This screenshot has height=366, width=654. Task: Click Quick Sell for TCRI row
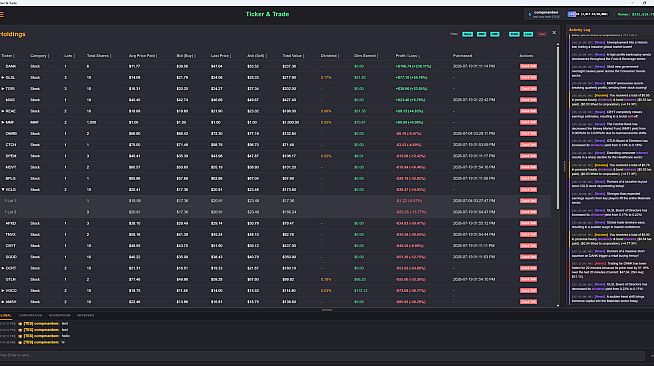[528, 89]
